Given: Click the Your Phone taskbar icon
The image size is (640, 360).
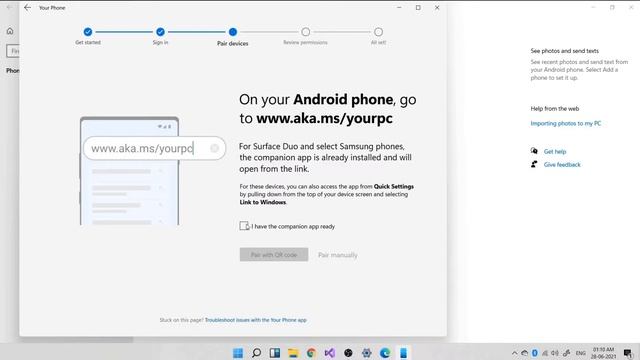Looking at the screenshot, I should point(403,353).
